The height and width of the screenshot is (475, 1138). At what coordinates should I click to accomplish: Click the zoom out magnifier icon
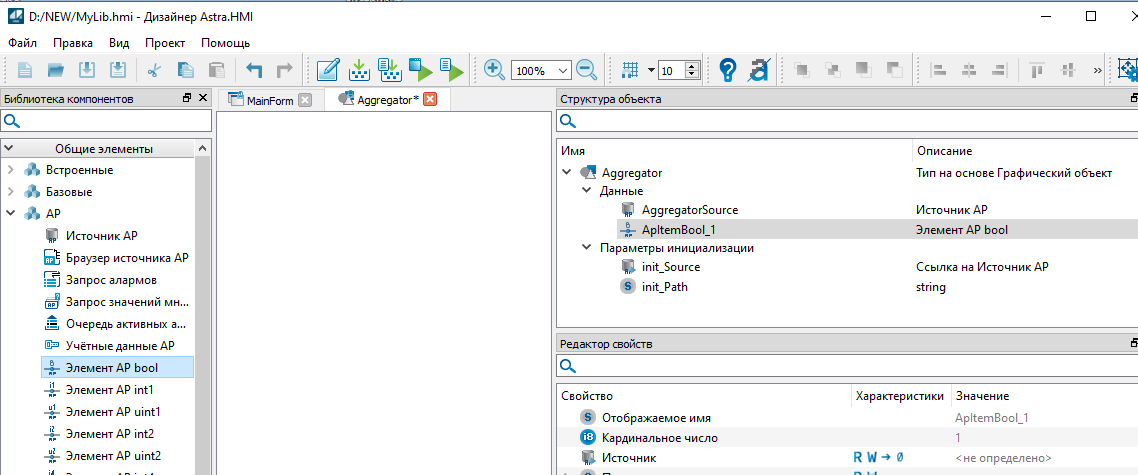586,70
